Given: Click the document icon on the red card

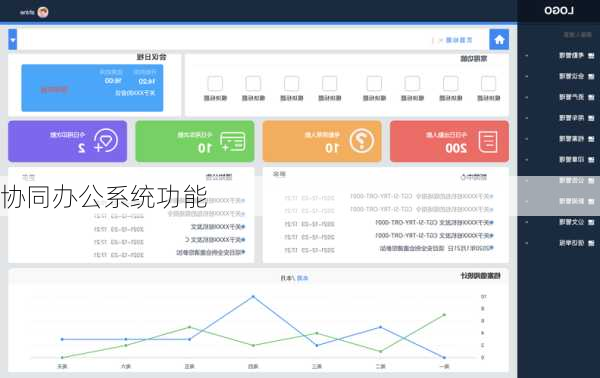Looking at the screenshot, I should coord(488,142).
